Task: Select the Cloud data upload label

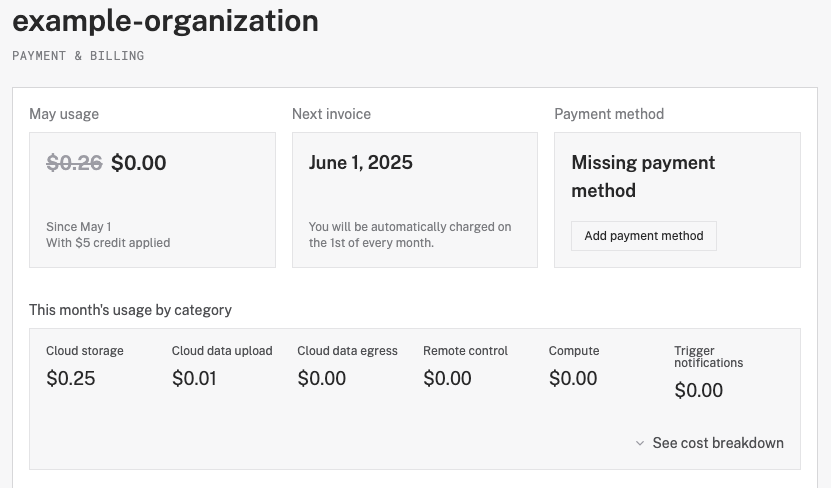Action: 222,351
